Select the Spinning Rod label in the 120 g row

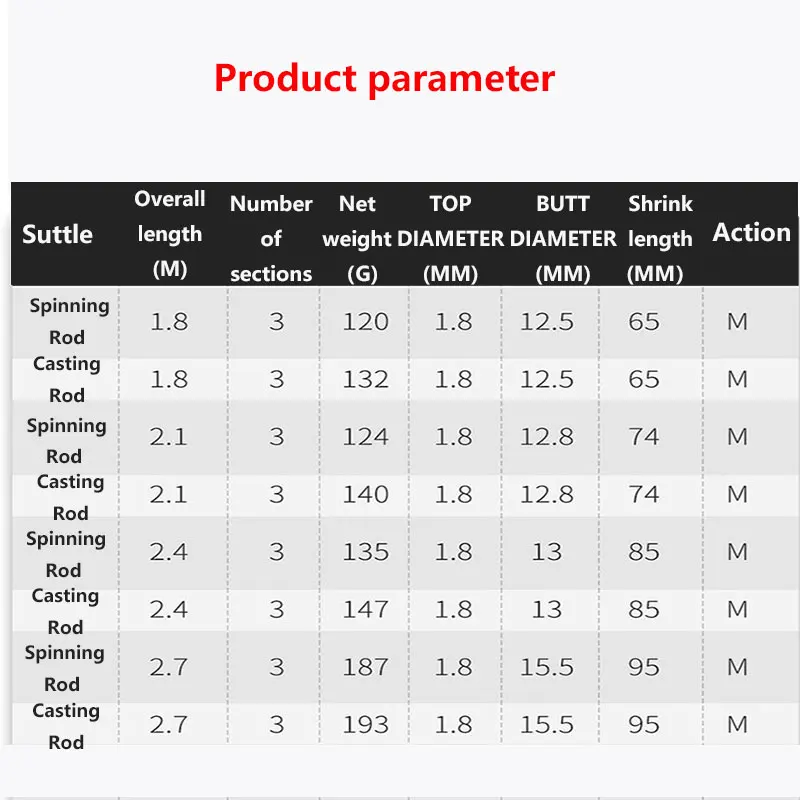[x=68, y=321]
